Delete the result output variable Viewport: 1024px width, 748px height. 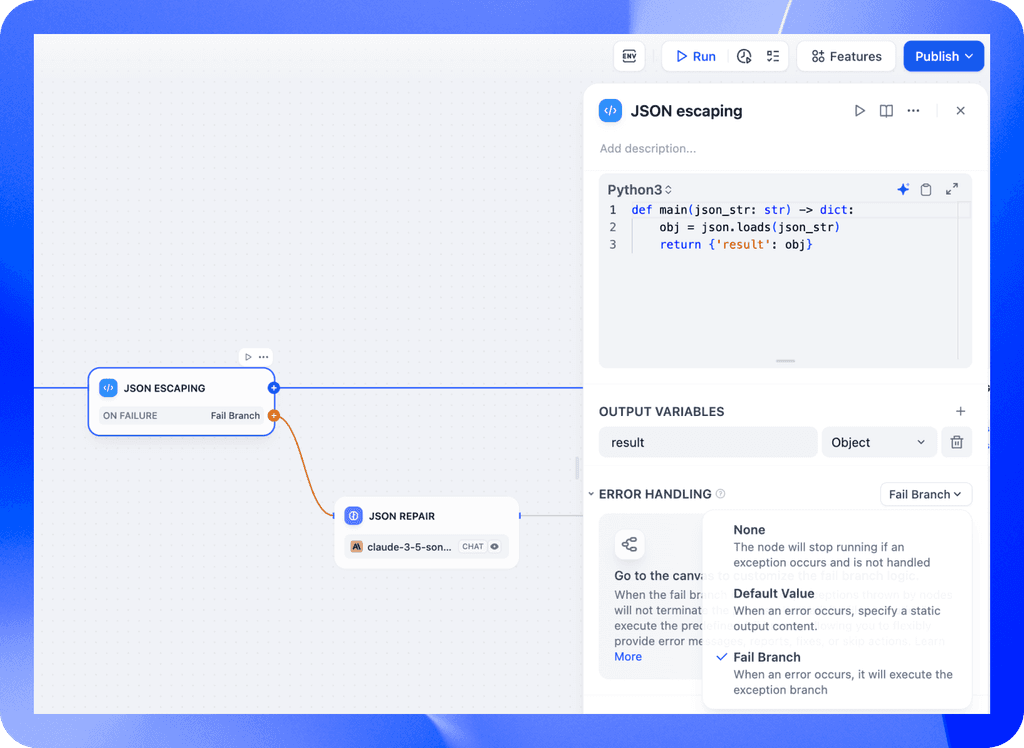tap(956, 441)
